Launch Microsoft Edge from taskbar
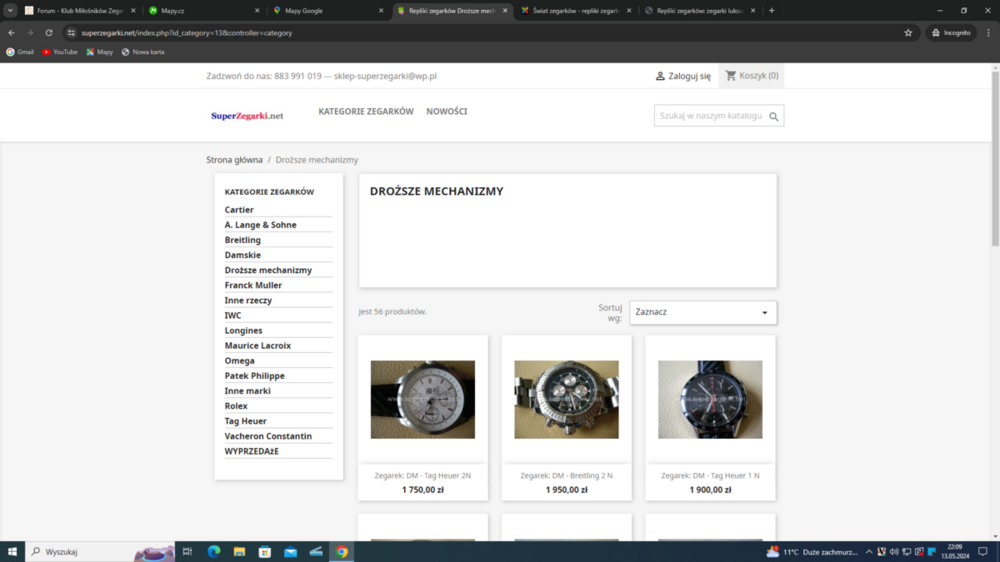Image resolution: width=1000 pixels, height=562 pixels. coord(214,551)
